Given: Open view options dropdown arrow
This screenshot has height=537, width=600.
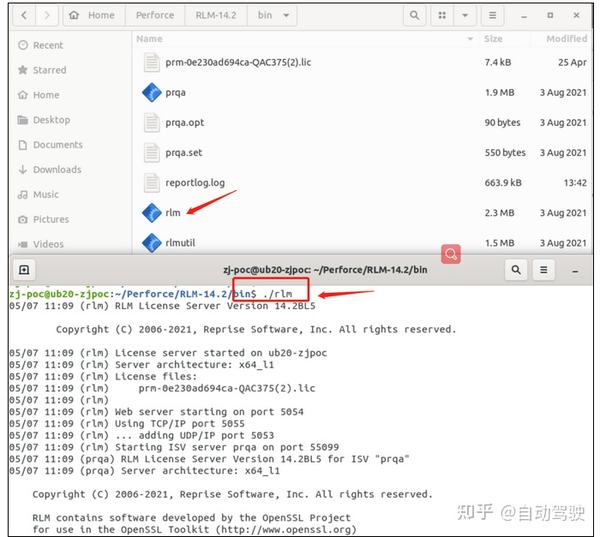Looking at the screenshot, I should 465,15.
